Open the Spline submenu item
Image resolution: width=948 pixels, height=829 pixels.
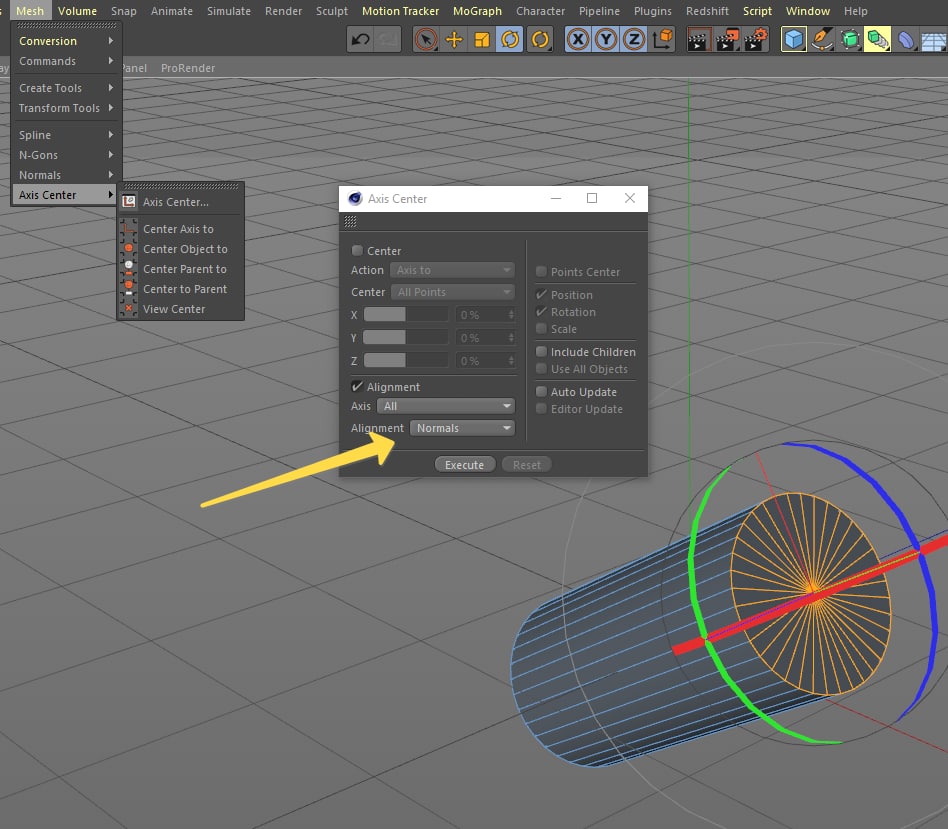67,135
